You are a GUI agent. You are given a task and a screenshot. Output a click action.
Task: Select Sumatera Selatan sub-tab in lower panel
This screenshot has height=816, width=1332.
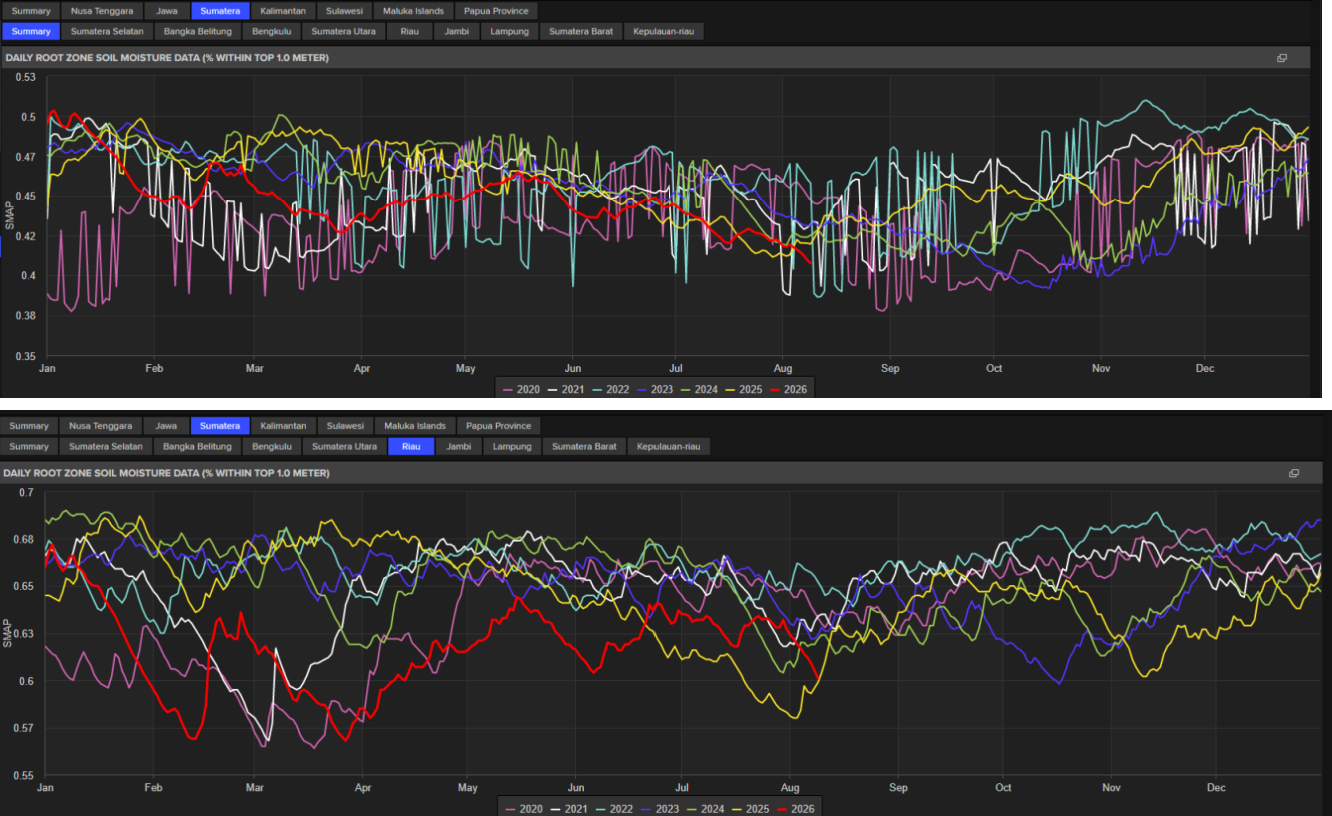[x=105, y=446]
